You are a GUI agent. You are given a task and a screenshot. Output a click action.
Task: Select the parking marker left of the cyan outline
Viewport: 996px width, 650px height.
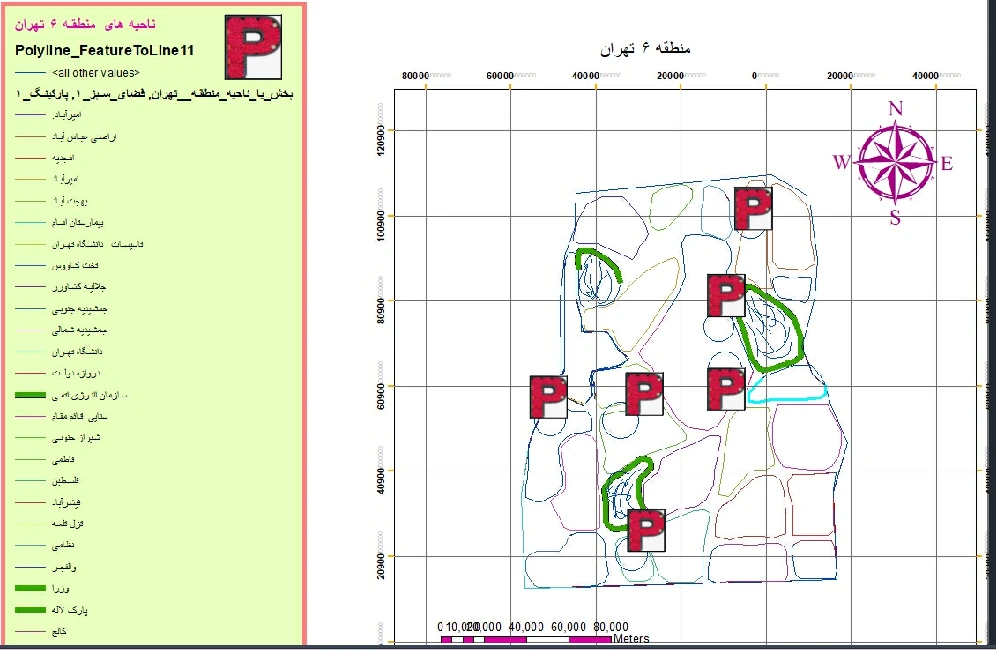[726, 389]
